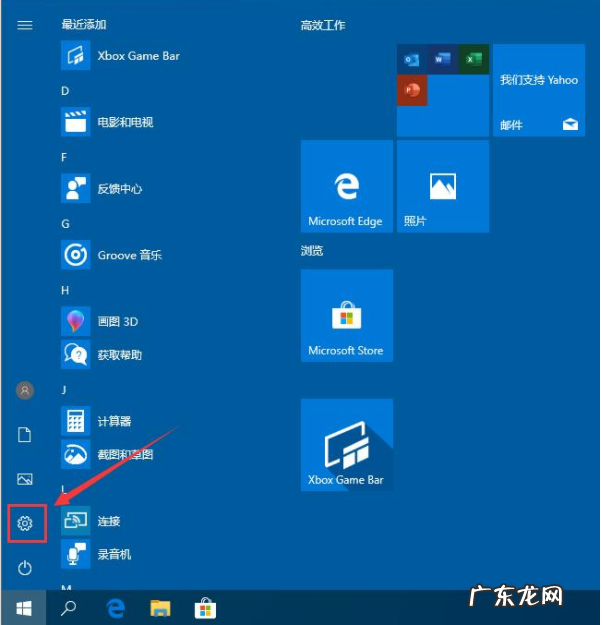Launch Microsoft Edge tile

(x=347, y=187)
